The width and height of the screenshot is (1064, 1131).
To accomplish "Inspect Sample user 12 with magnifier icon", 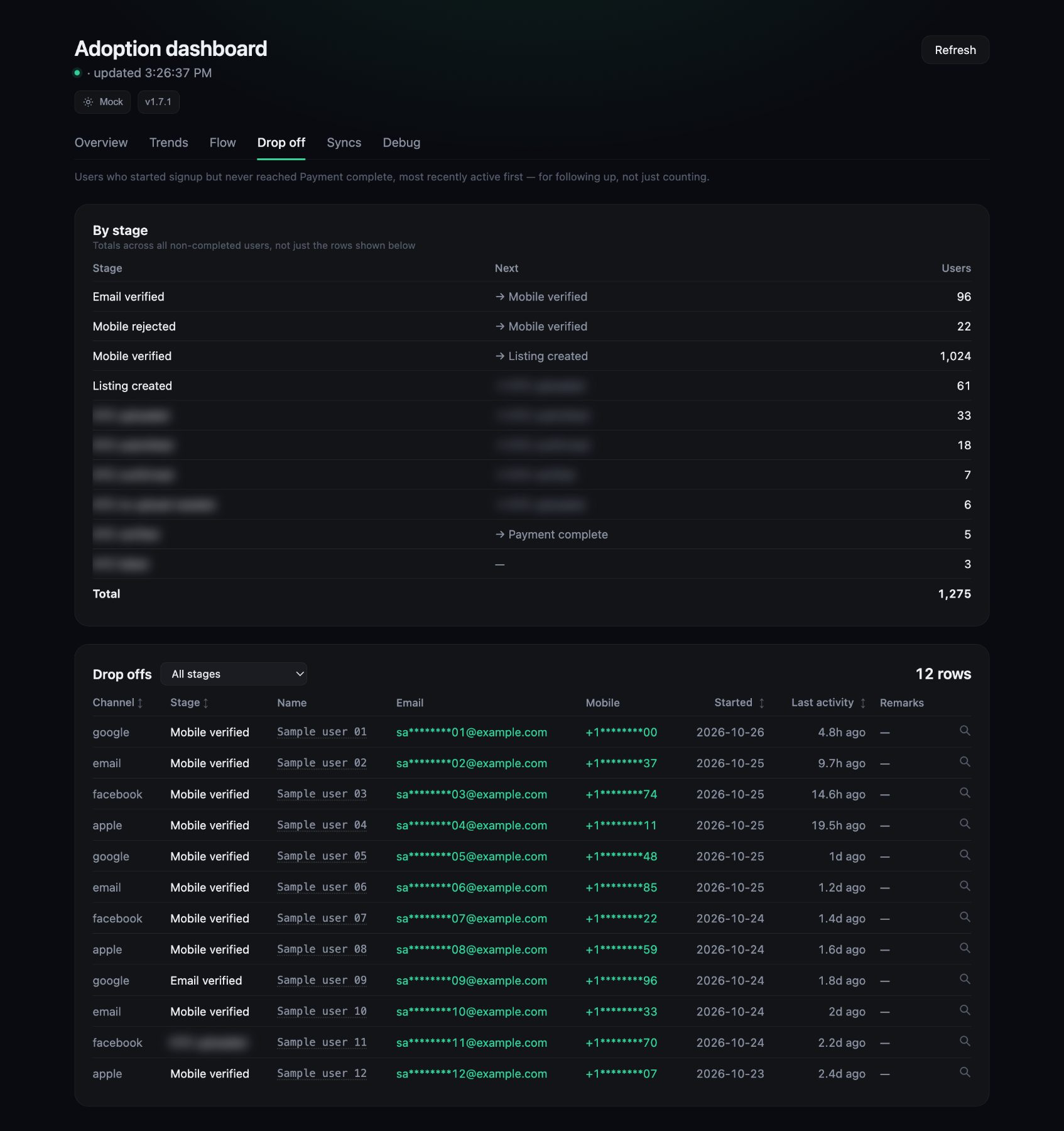I will [965, 1073].
